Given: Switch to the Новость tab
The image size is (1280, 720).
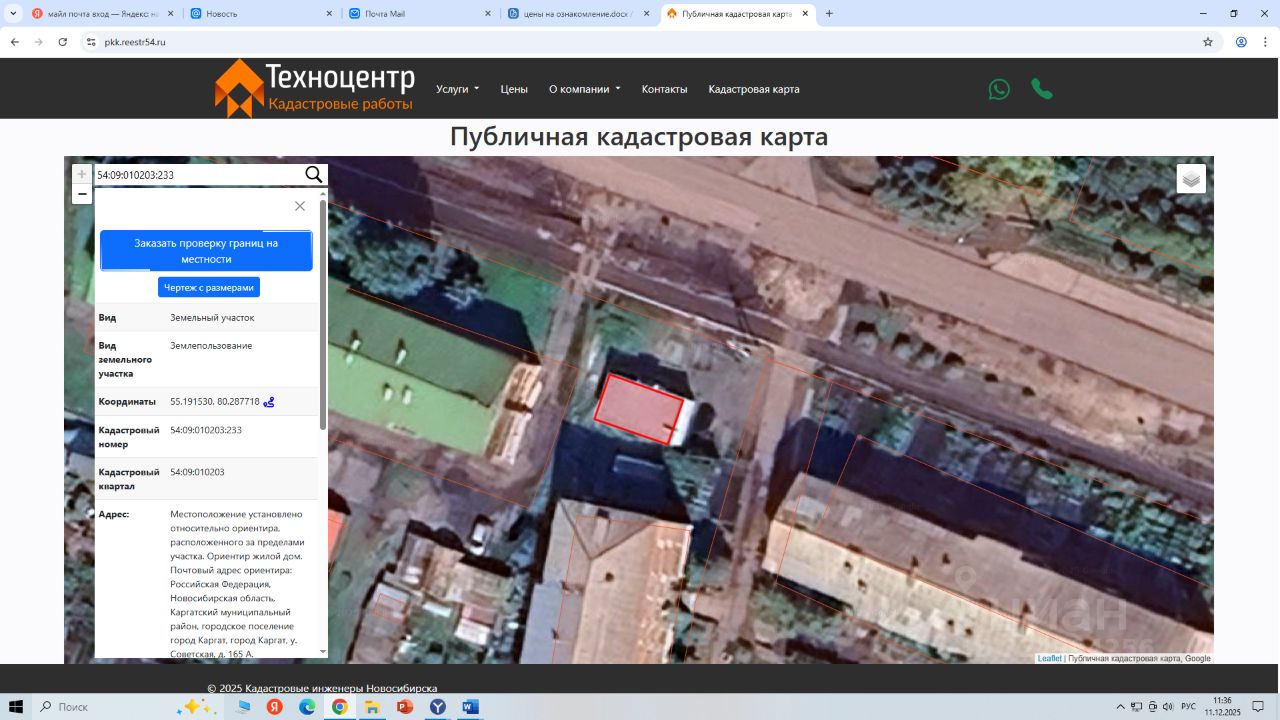Looking at the screenshot, I should pos(262,14).
